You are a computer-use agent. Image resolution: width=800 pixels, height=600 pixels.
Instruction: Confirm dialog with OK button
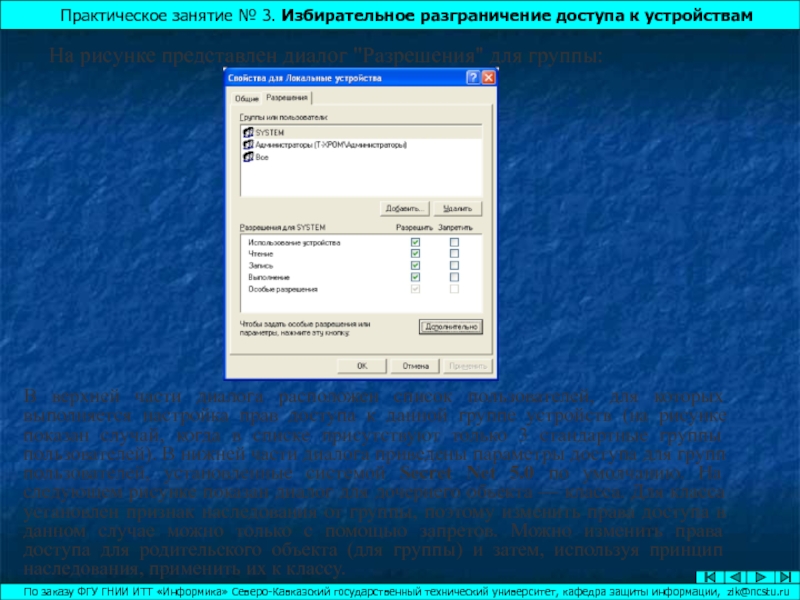coord(363,365)
